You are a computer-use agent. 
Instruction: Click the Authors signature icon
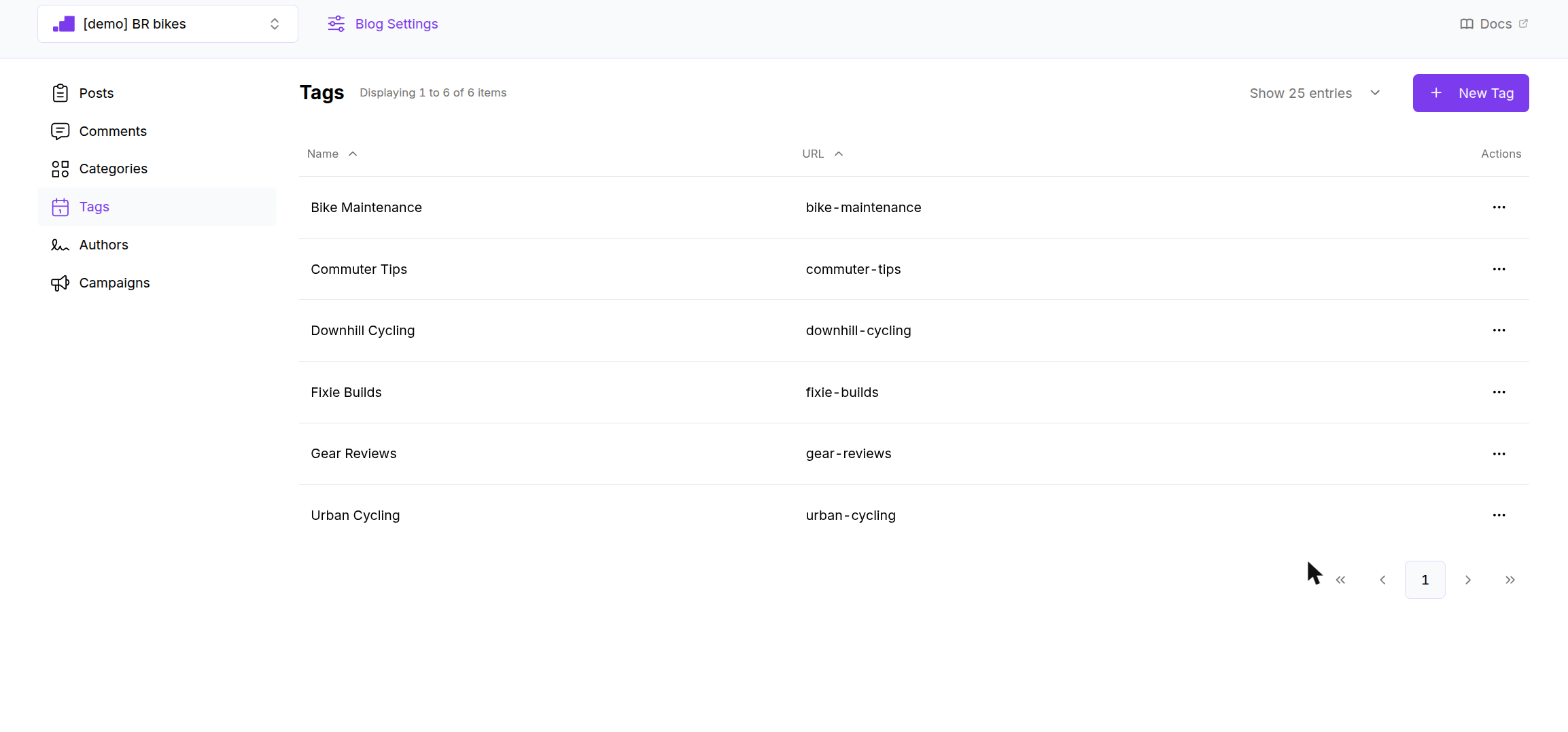[60, 245]
